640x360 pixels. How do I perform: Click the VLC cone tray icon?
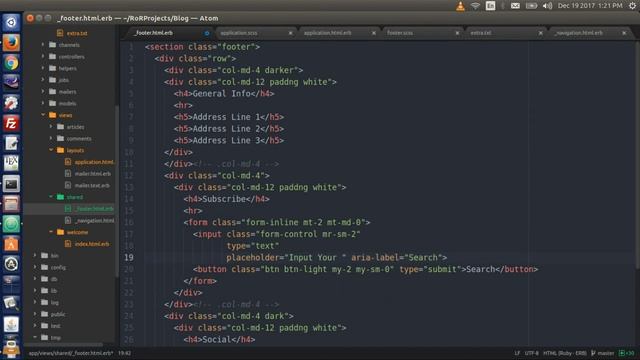click(460, 6)
